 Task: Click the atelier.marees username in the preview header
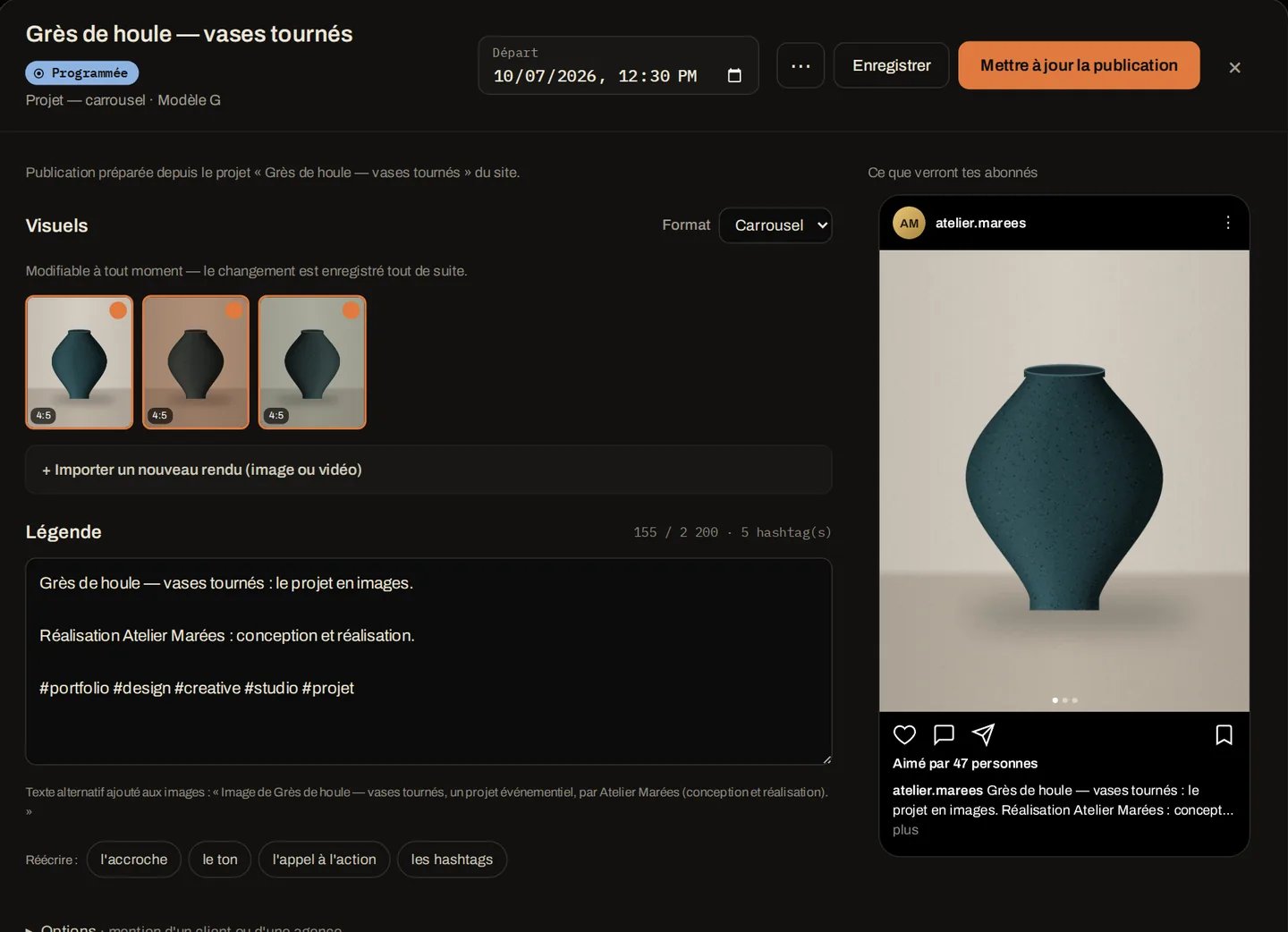[980, 224]
